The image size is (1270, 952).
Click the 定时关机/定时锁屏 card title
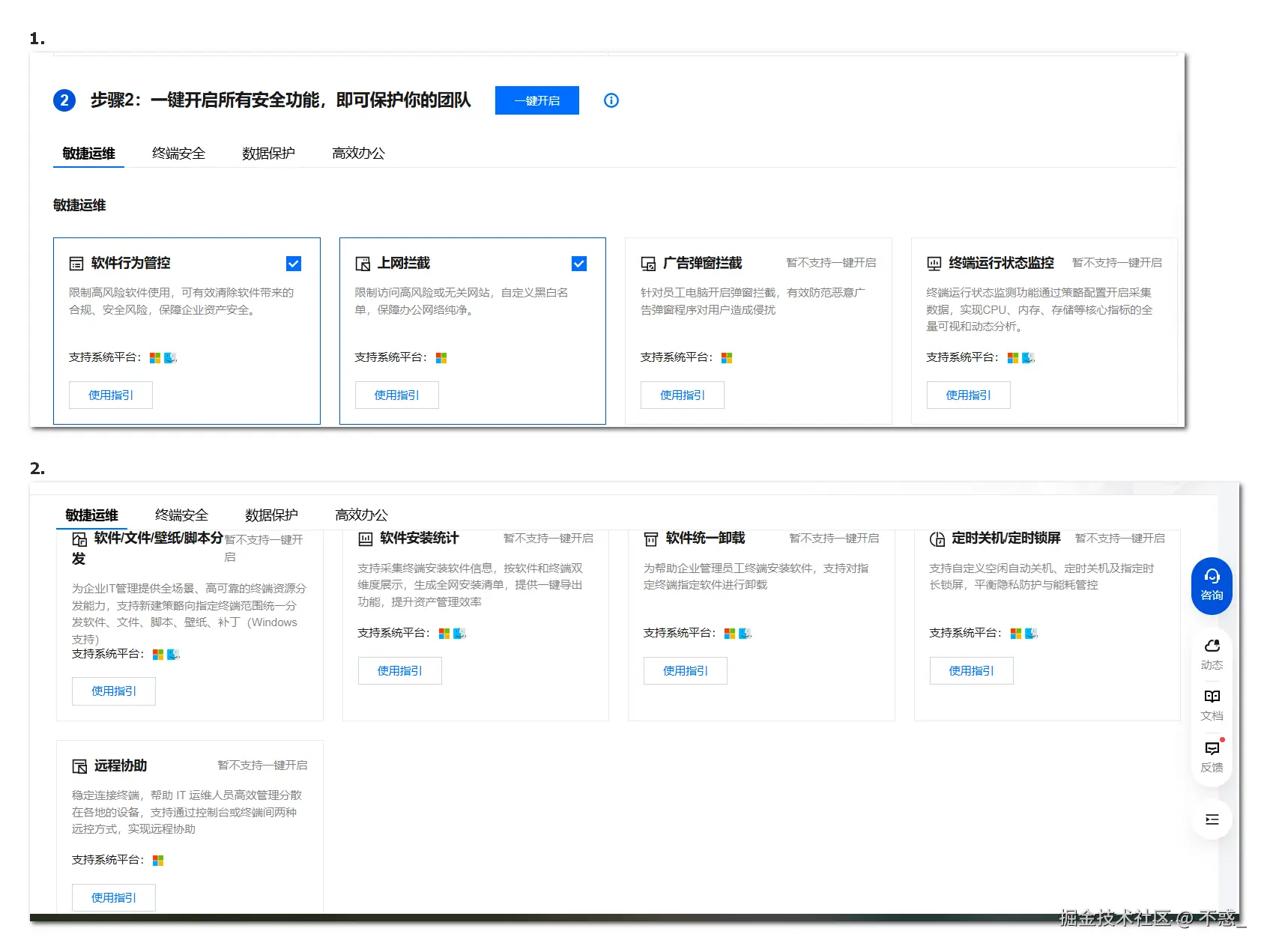coord(1006,538)
